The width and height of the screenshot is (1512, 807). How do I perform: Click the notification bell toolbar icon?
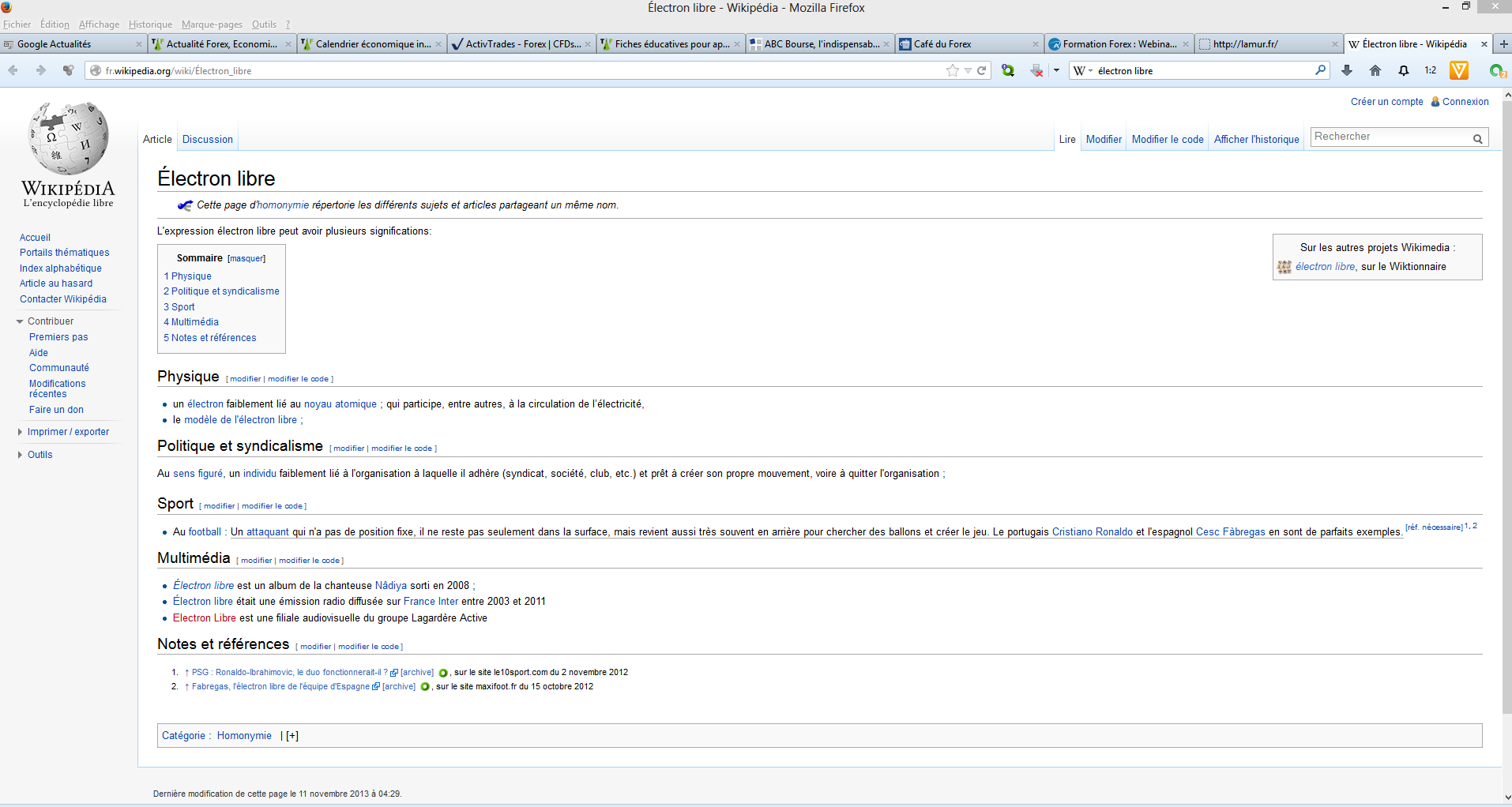(1404, 70)
